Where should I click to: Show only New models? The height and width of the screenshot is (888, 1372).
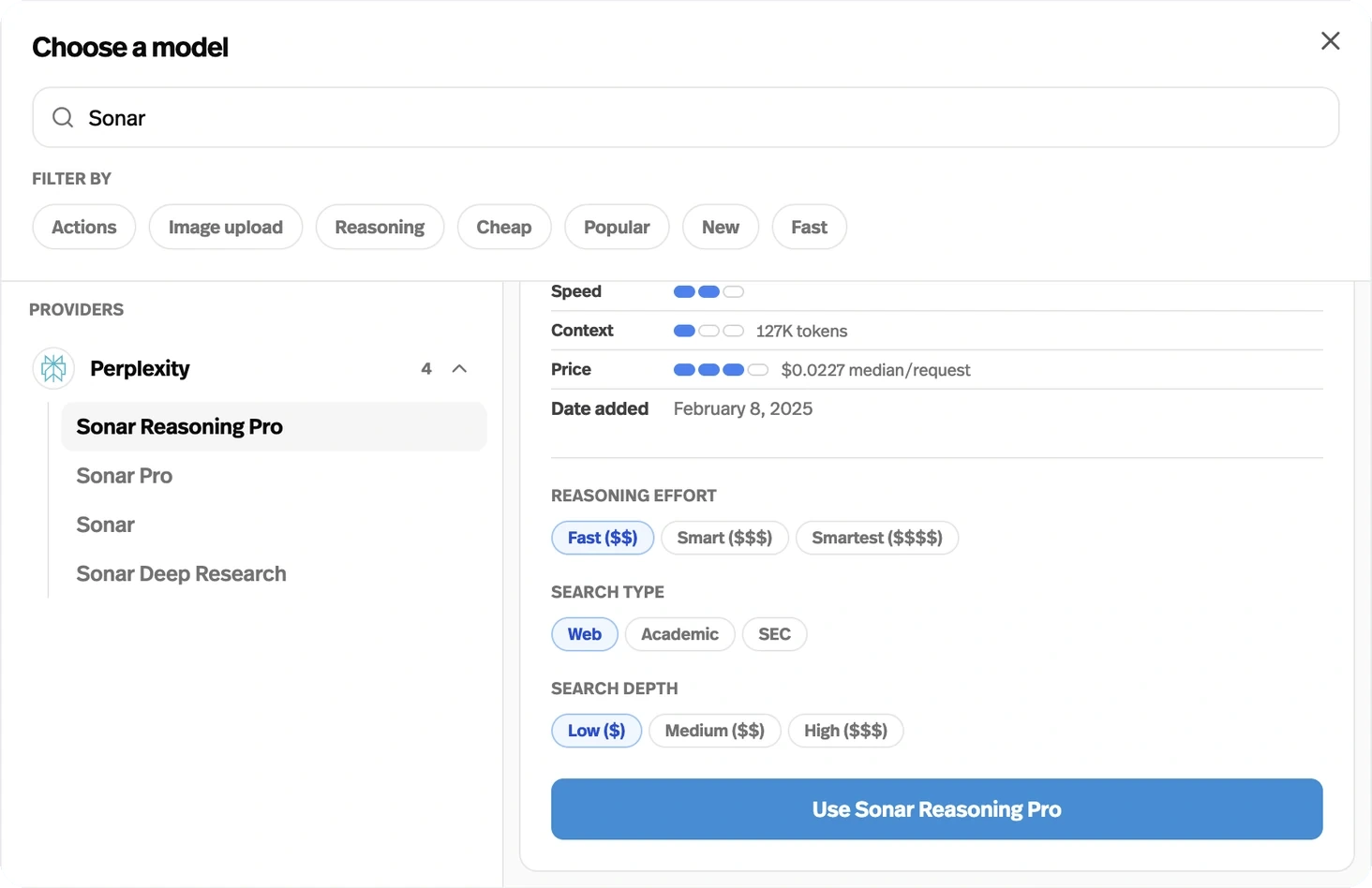(721, 227)
